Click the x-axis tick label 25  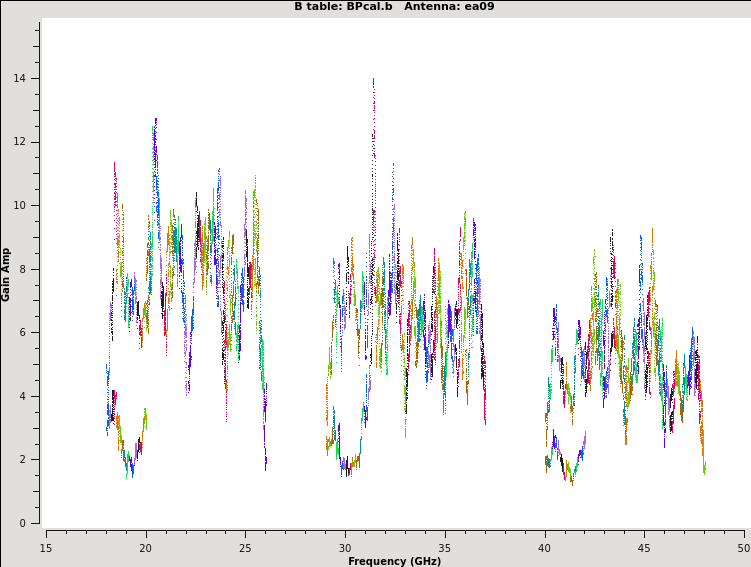245,548
